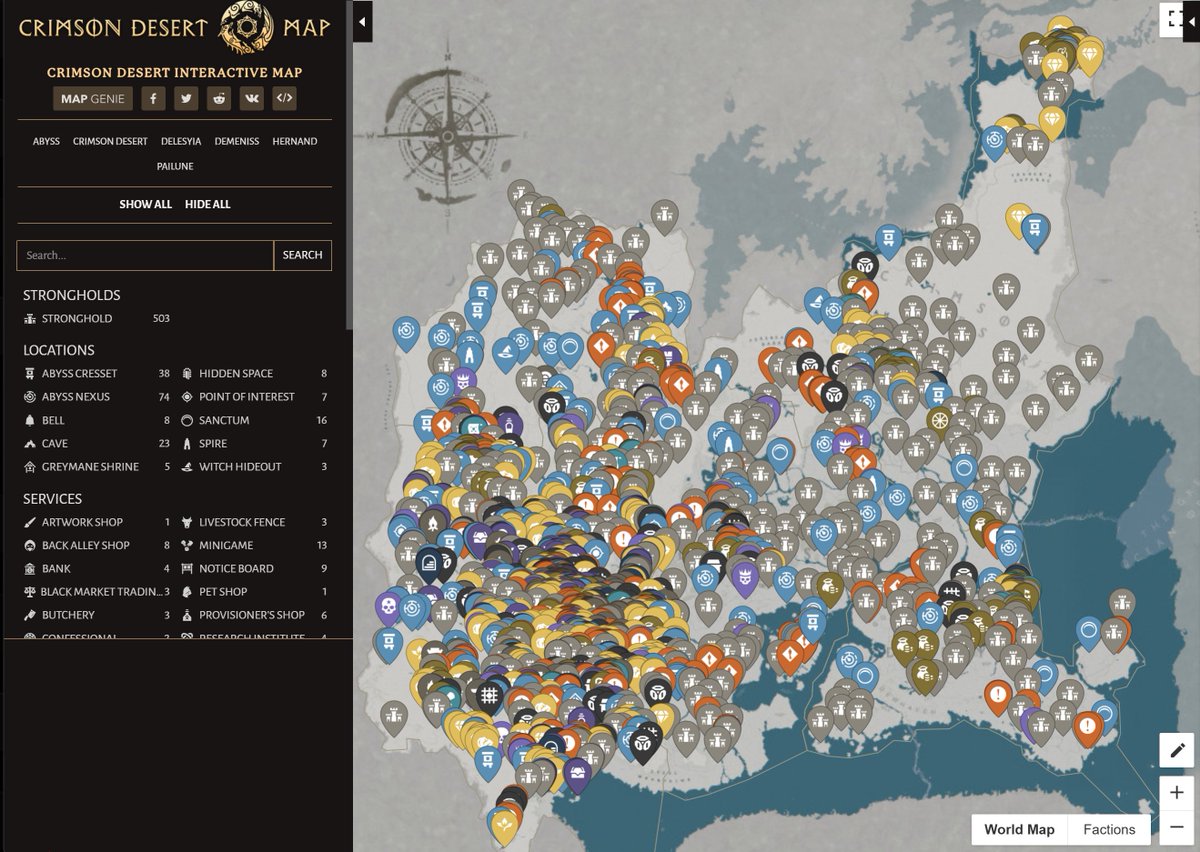Share map on VK
This screenshot has width=1200, height=852.
(252, 99)
